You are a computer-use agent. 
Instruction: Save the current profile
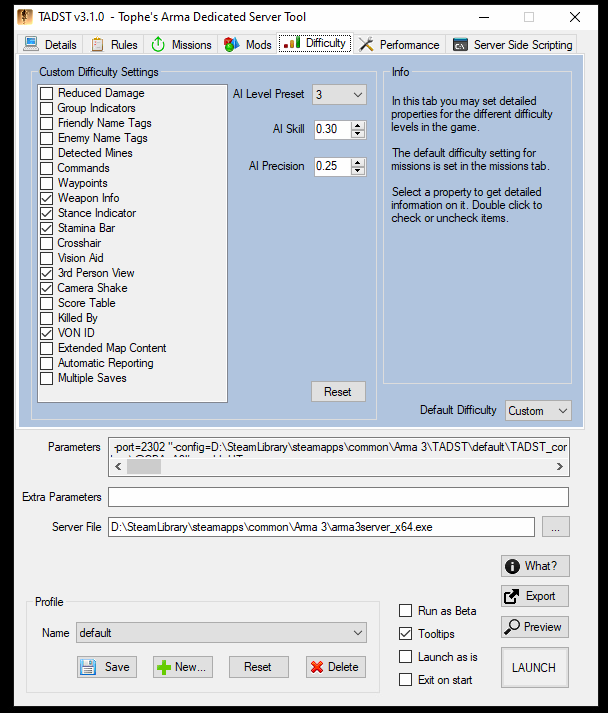(x=107, y=667)
